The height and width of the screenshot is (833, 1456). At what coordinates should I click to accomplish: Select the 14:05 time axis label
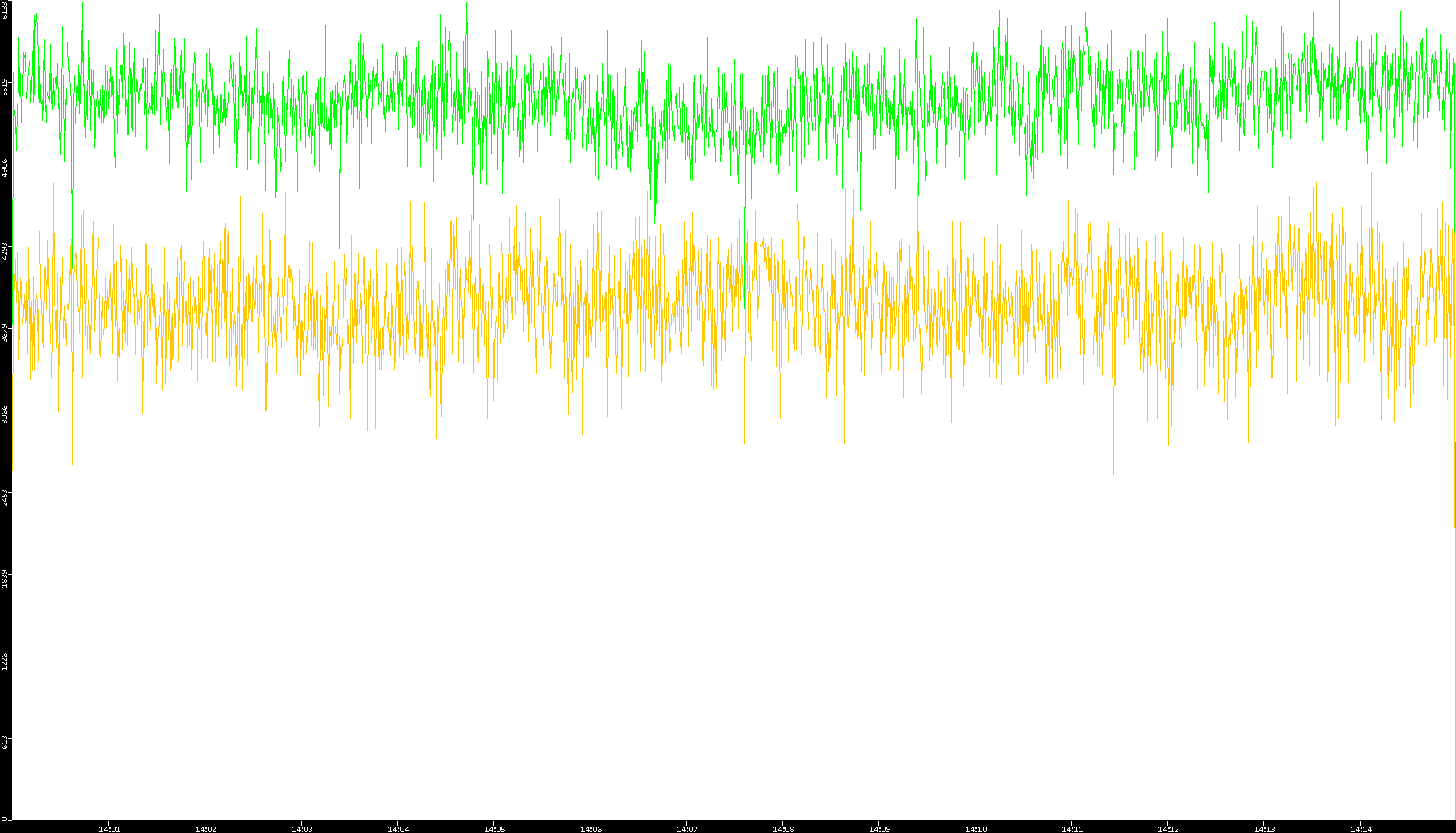click(x=495, y=829)
